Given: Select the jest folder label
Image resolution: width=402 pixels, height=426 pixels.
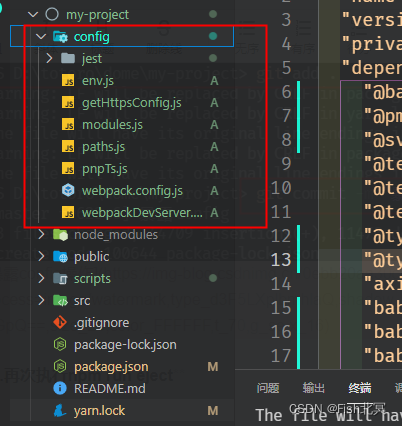Looking at the screenshot, I should [92, 59].
